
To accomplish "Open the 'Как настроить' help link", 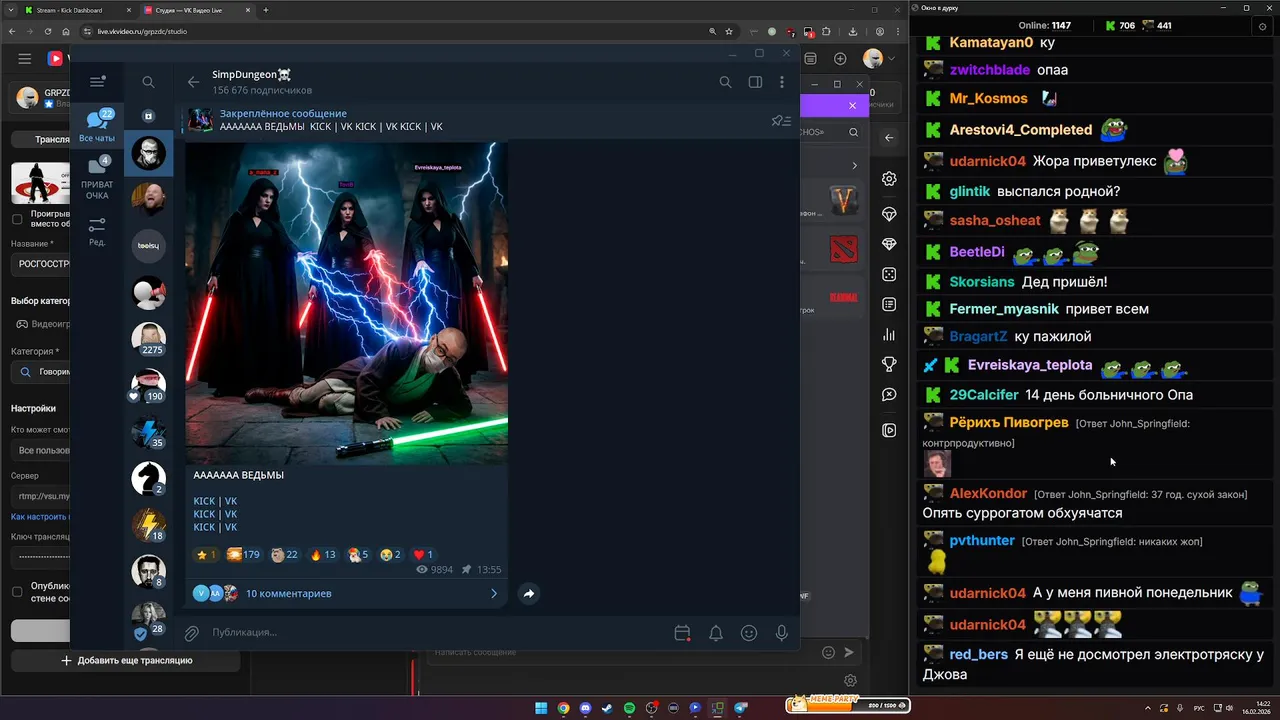I will pos(40,516).
